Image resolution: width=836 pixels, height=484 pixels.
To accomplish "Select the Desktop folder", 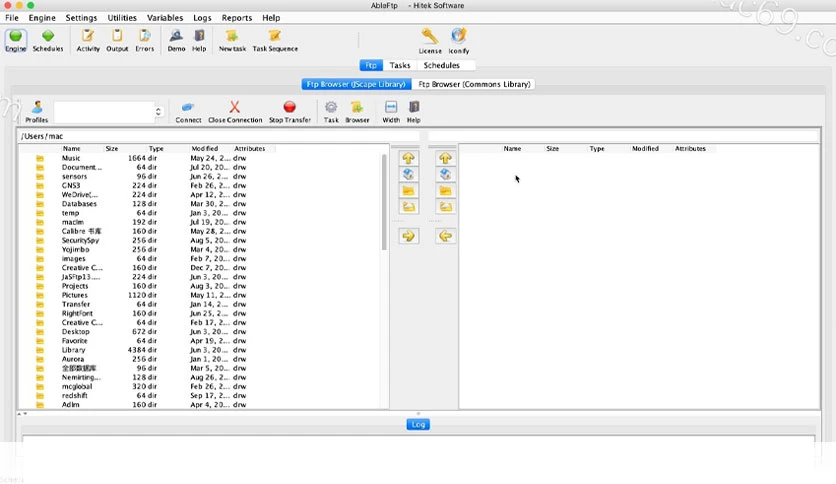I will 76,332.
